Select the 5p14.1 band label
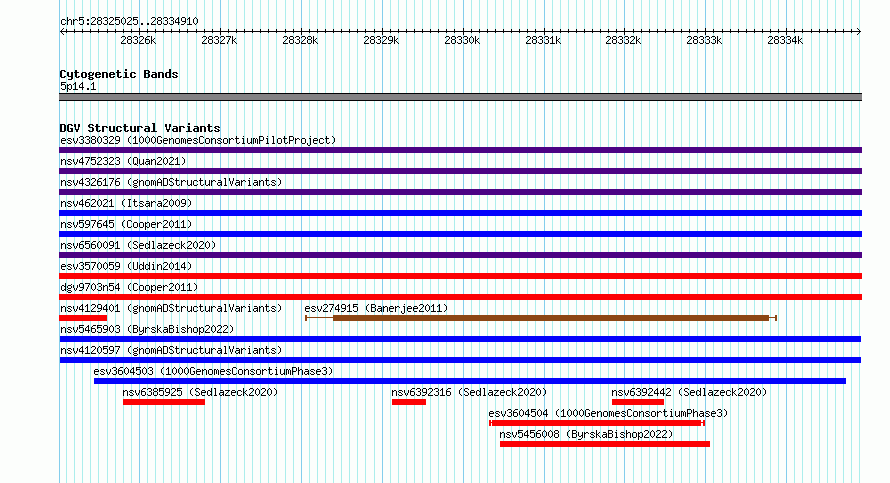The height and width of the screenshot is (483, 890). point(78,86)
